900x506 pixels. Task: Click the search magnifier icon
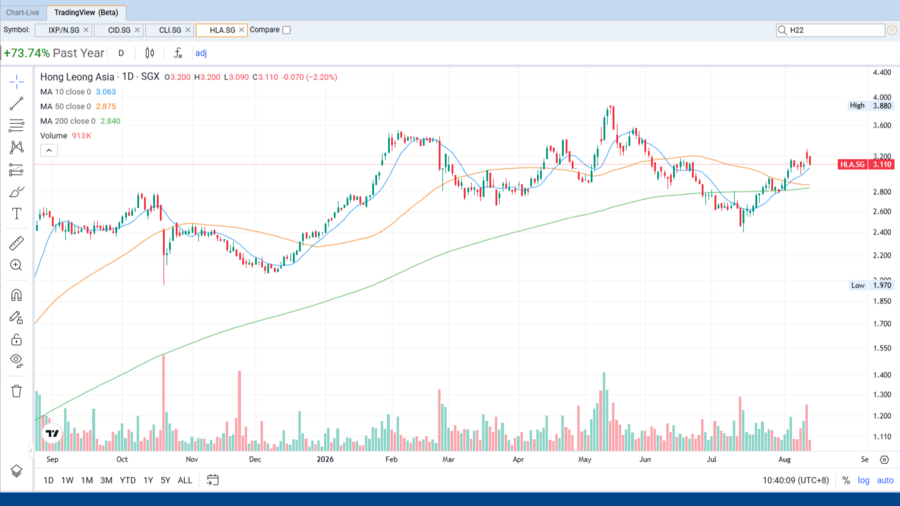(782, 30)
